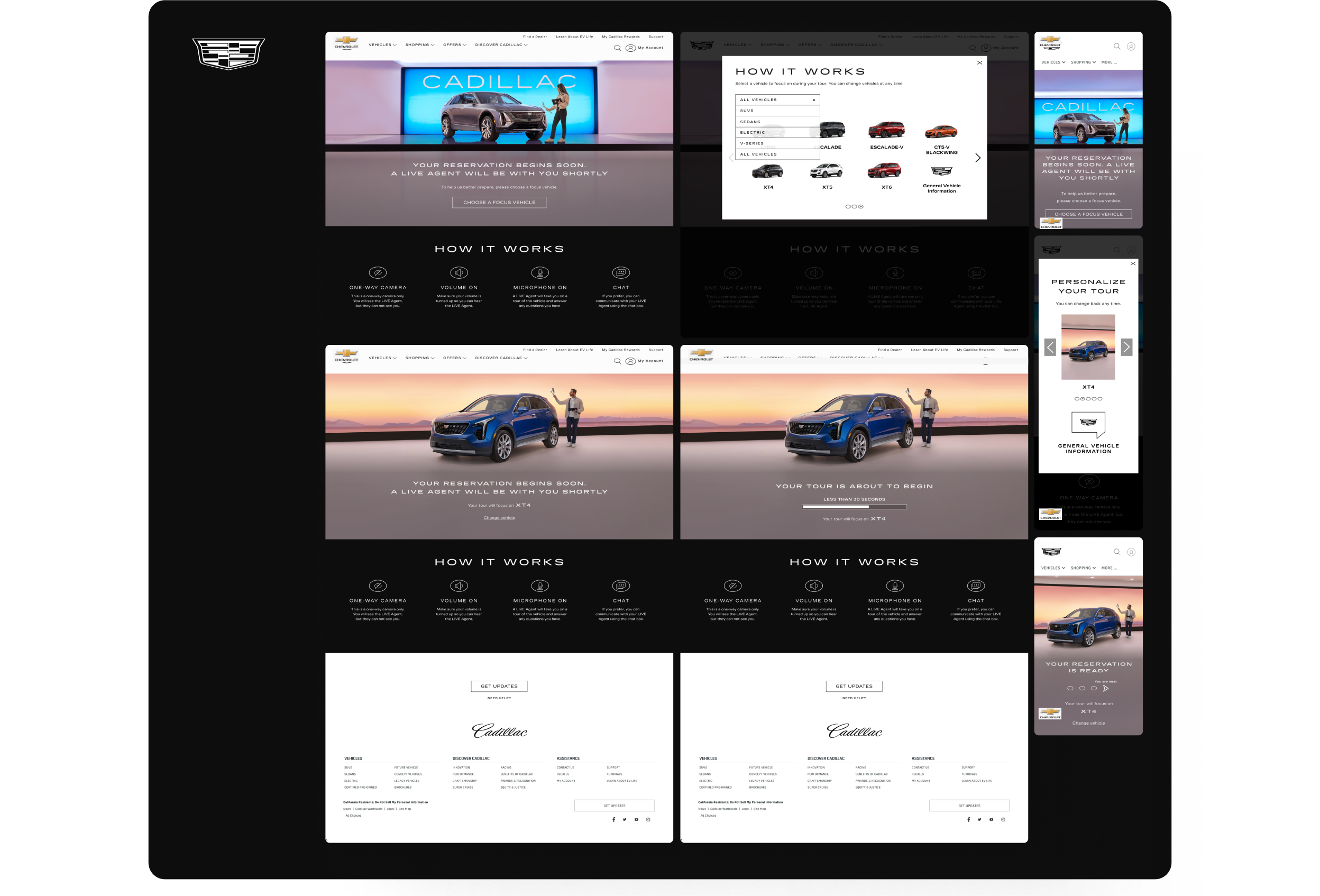Click the tour countdown progress bar
The height and width of the screenshot is (896, 1320).
(854, 507)
